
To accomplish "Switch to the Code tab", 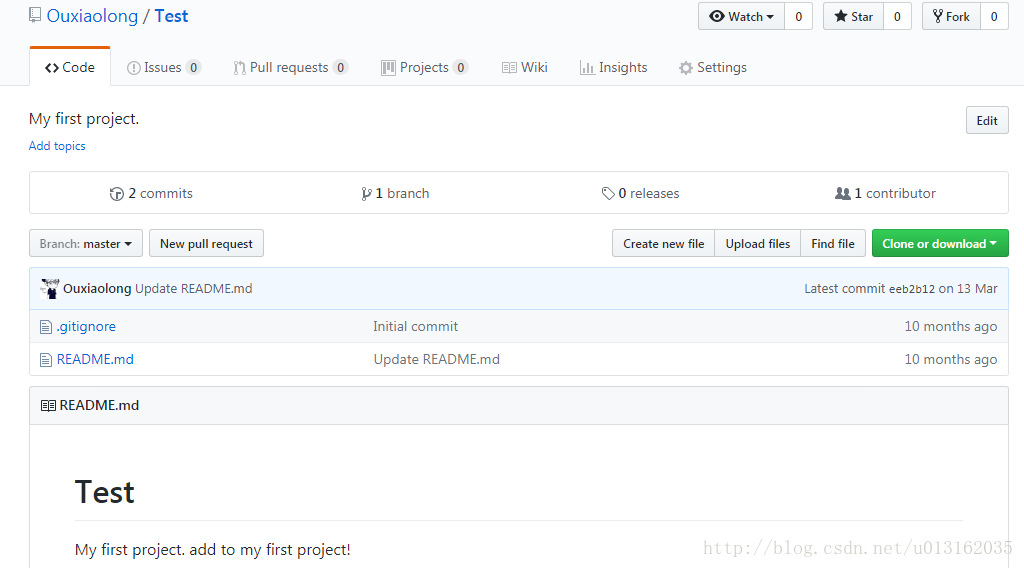I will click(x=70, y=67).
